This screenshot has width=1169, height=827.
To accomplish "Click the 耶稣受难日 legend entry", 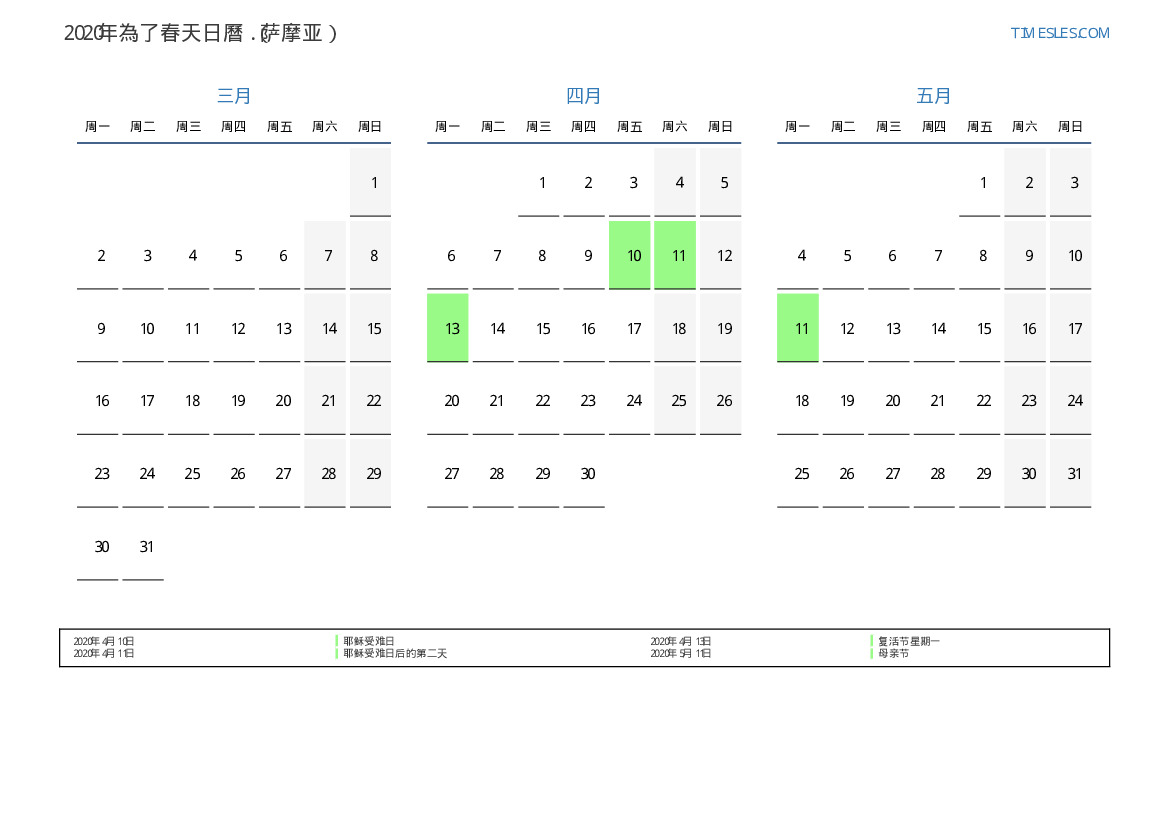I will pyautogui.click(x=368, y=641).
